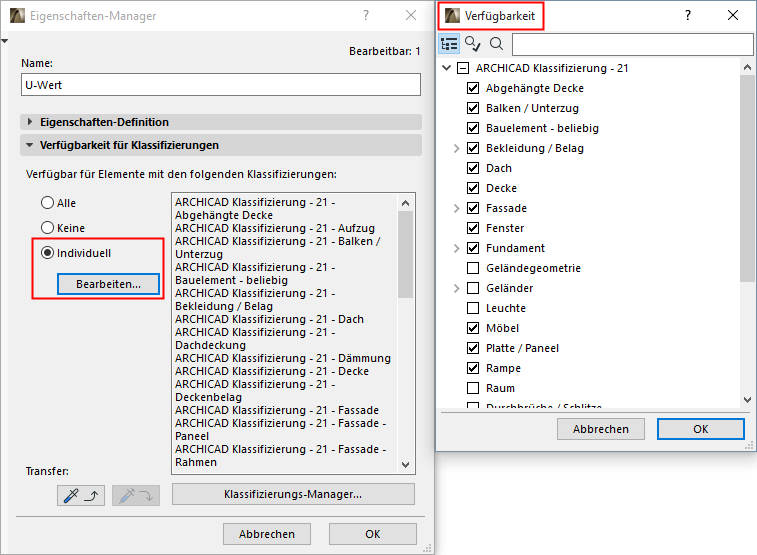Expand the Eigenschaften-Definition section
Screen dimensions: 757x555
click(30, 122)
